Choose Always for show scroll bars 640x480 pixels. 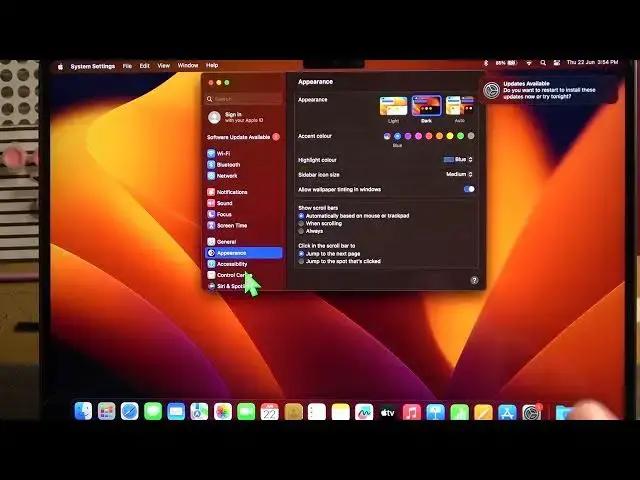(x=301, y=231)
